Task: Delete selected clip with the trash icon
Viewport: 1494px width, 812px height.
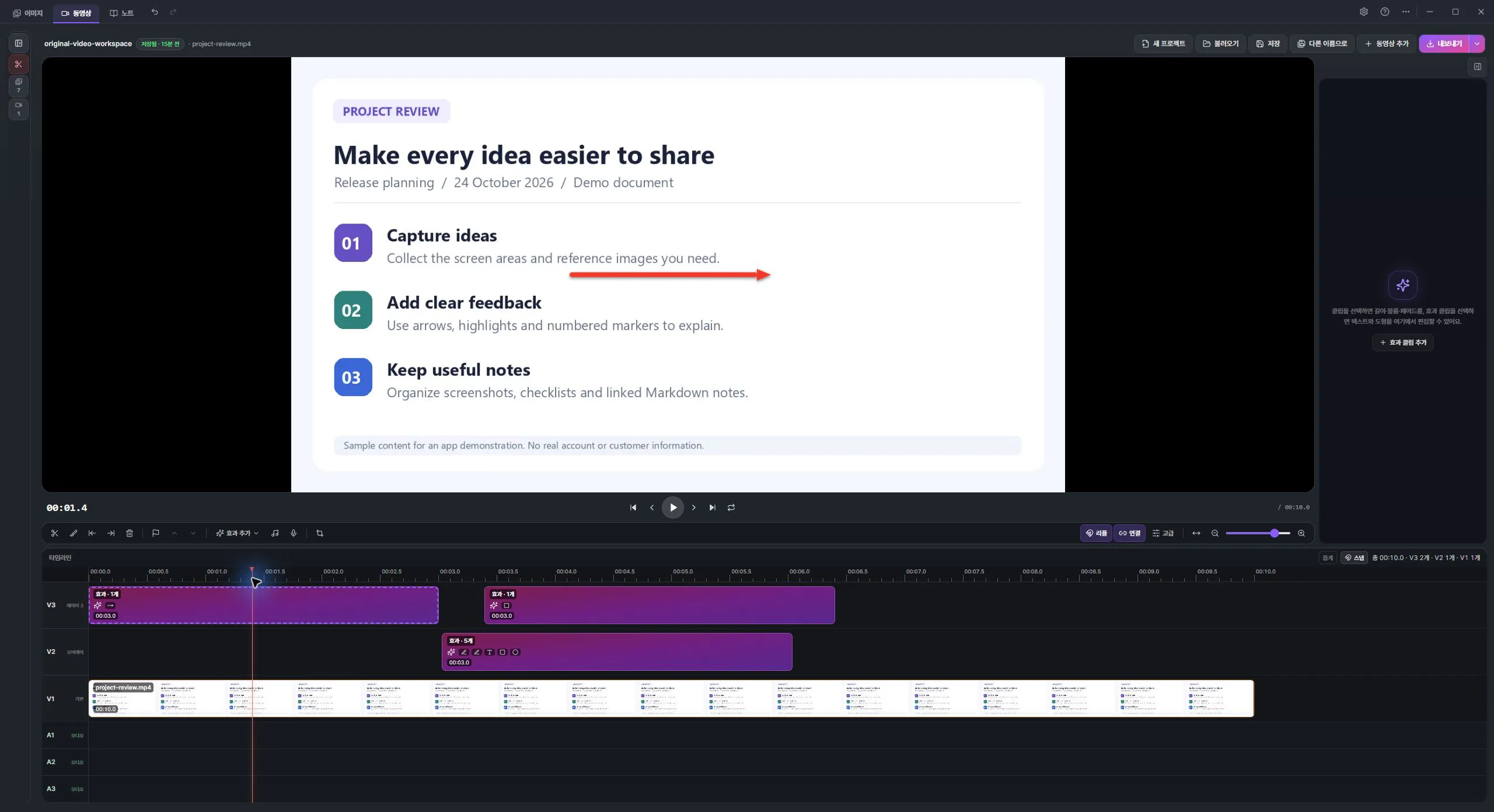Action: pyautogui.click(x=130, y=533)
